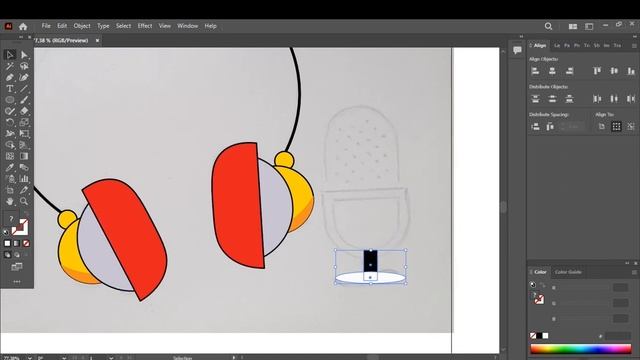
Task: Select the Eraser tool
Action: tap(24, 111)
